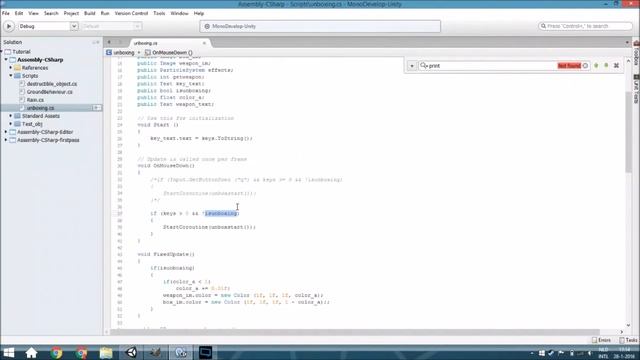This screenshot has width=640, height=360.
Task: Open the Debug configuration dropdown
Action: pos(48,26)
